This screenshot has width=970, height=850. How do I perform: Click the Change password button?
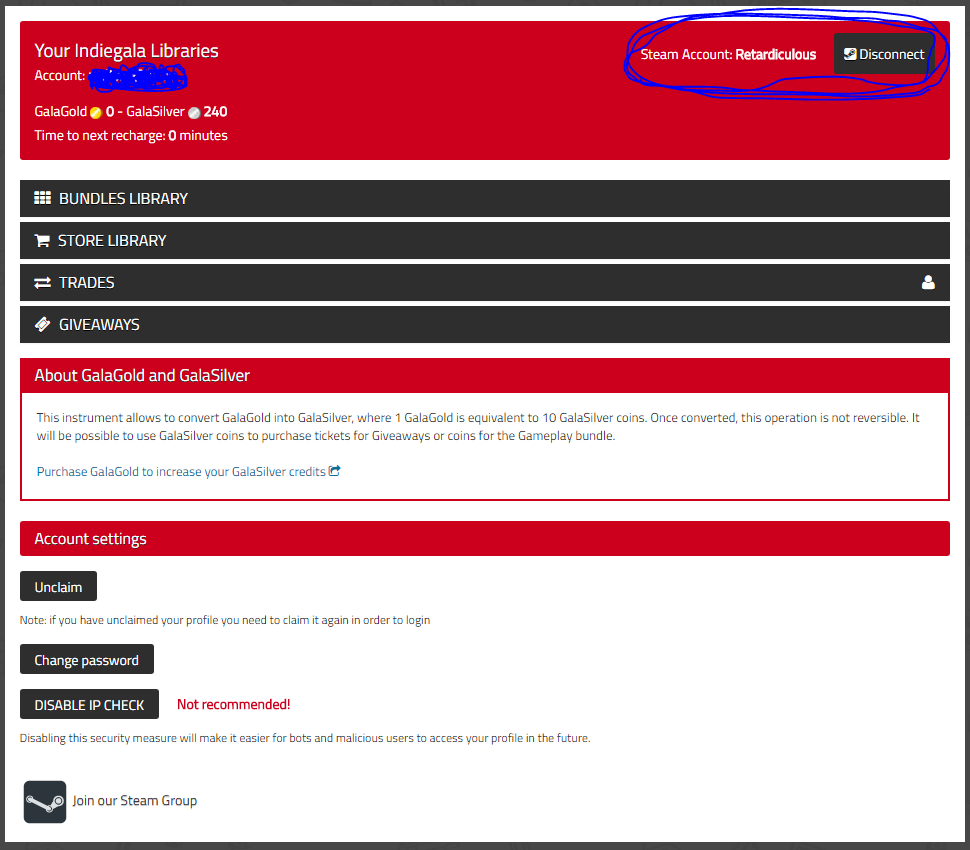87,660
